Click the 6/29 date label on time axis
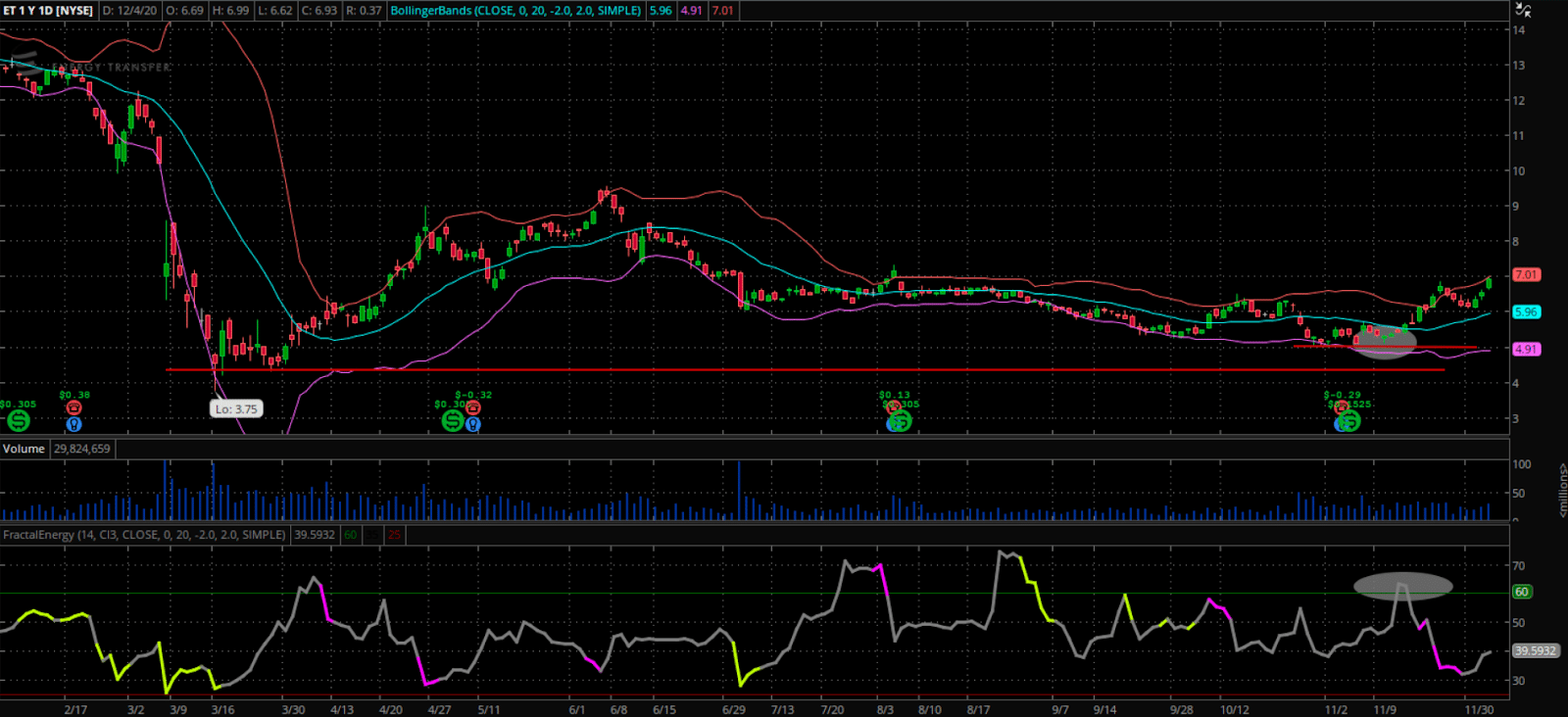 (x=733, y=710)
